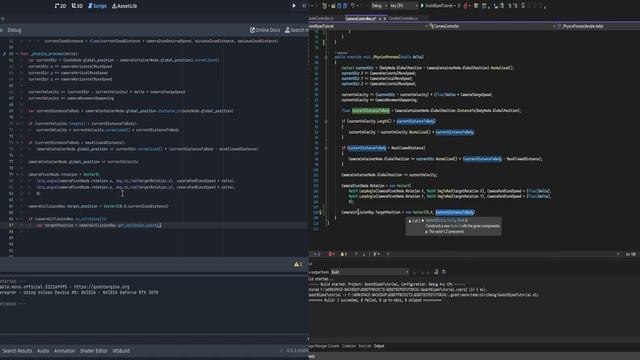Go to next issue with down arrow

(364, 254)
